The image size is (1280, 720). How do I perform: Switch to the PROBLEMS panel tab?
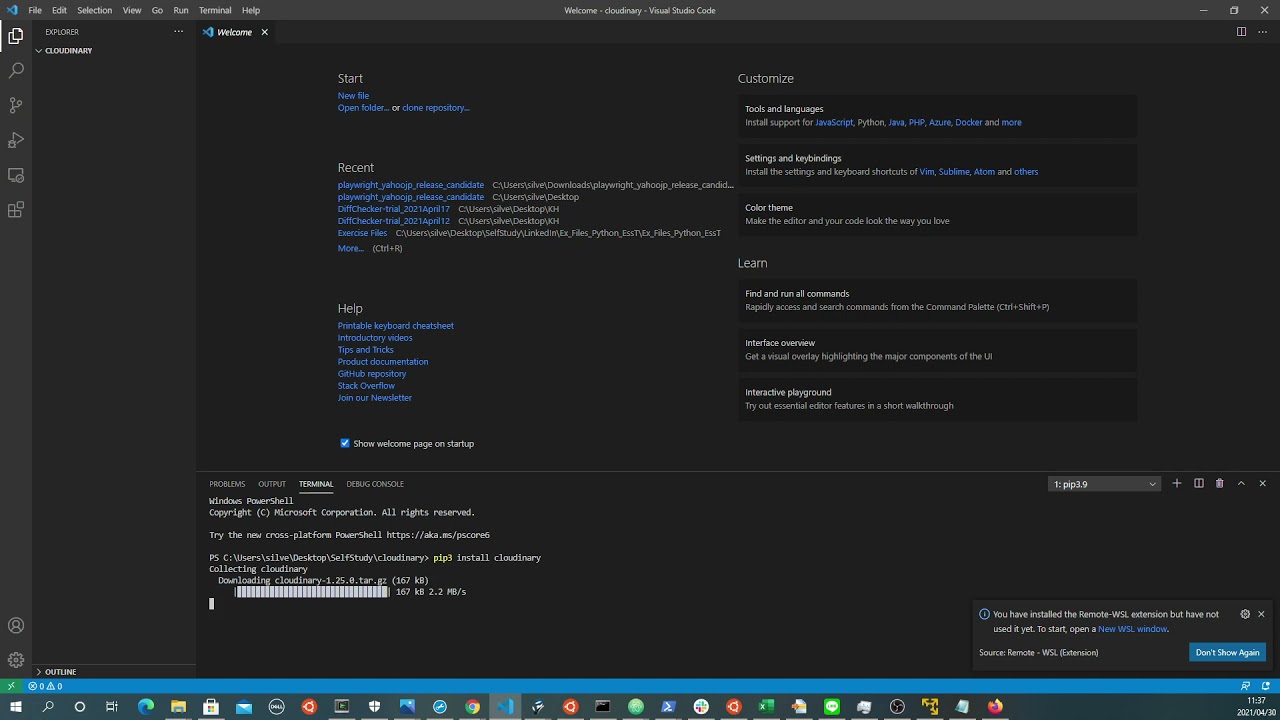(x=227, y=484)
